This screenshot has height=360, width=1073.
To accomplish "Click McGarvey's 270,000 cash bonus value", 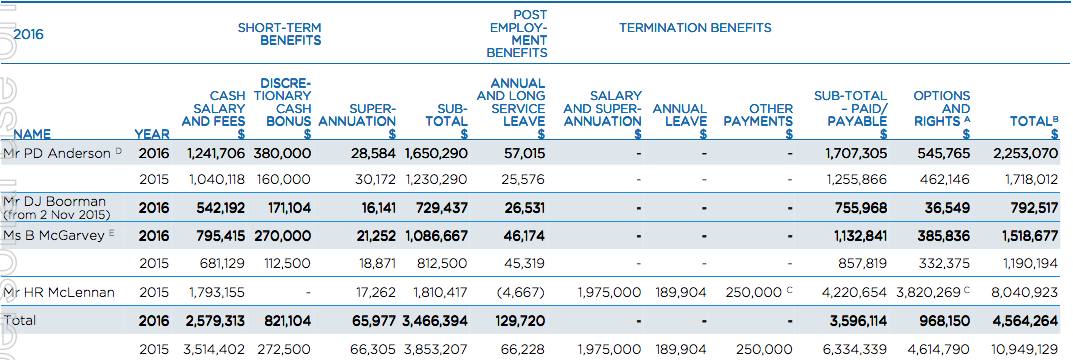I will pos(283,235).
